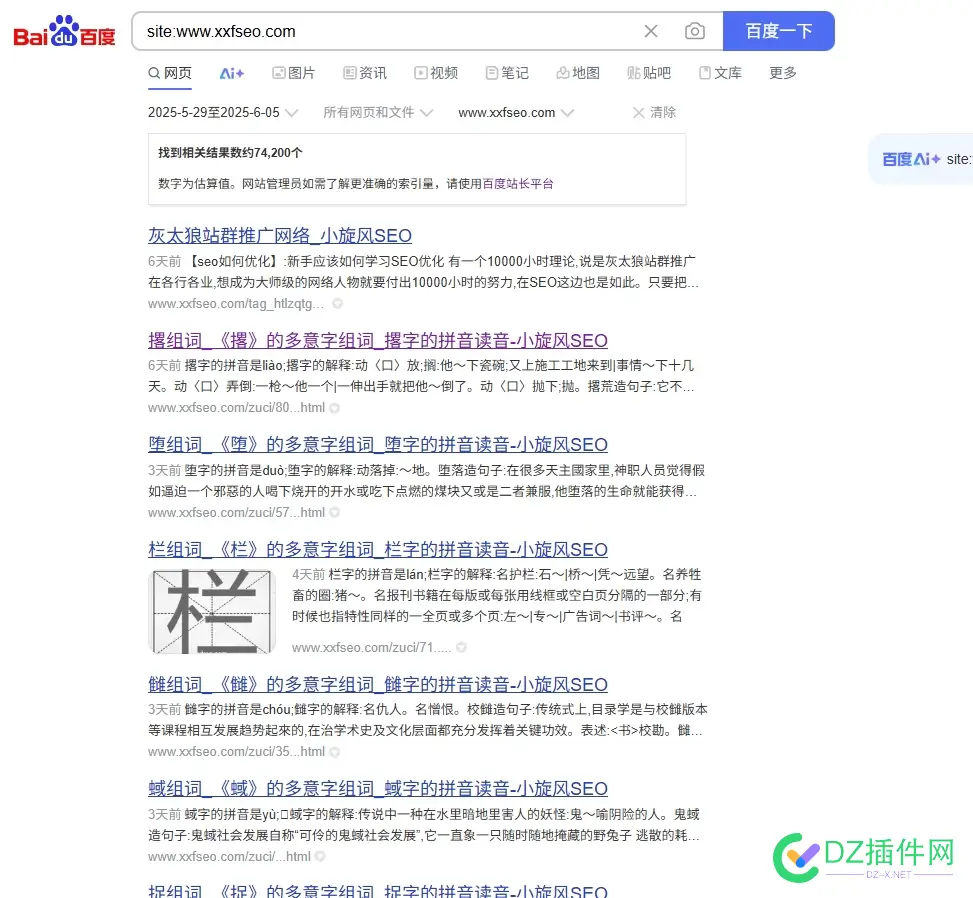Open the 贴吧 tab
The height and width of the screenshot is (898, 973).
[649, 73]
